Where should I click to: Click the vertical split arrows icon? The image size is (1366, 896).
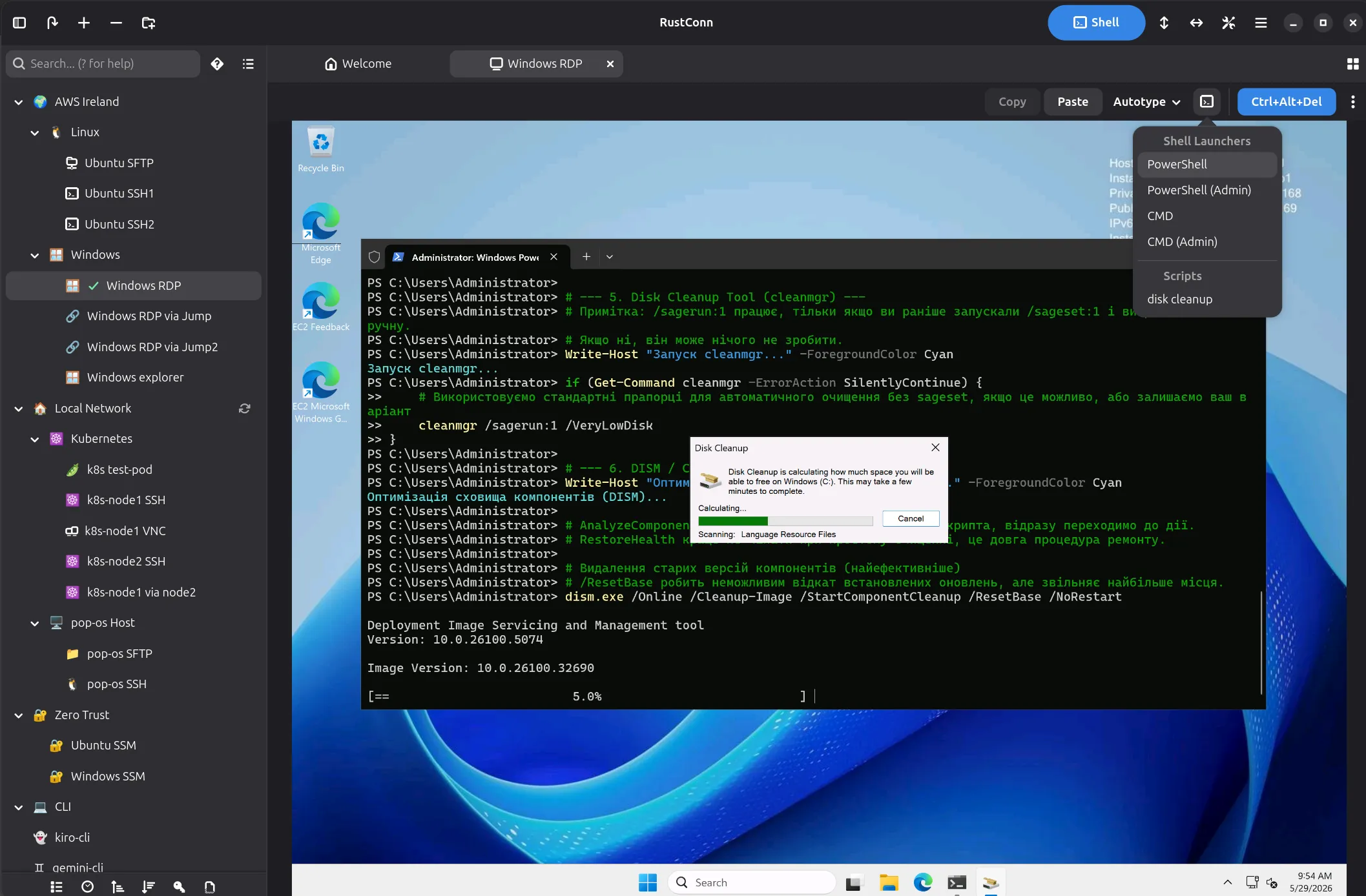coord(1164,23)
